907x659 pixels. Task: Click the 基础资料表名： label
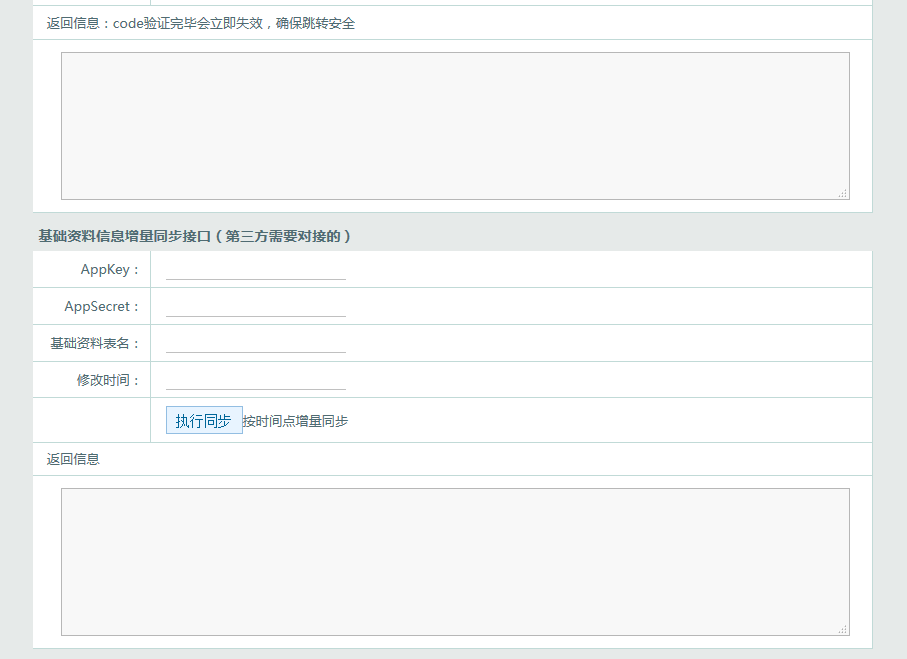[95, 344]
